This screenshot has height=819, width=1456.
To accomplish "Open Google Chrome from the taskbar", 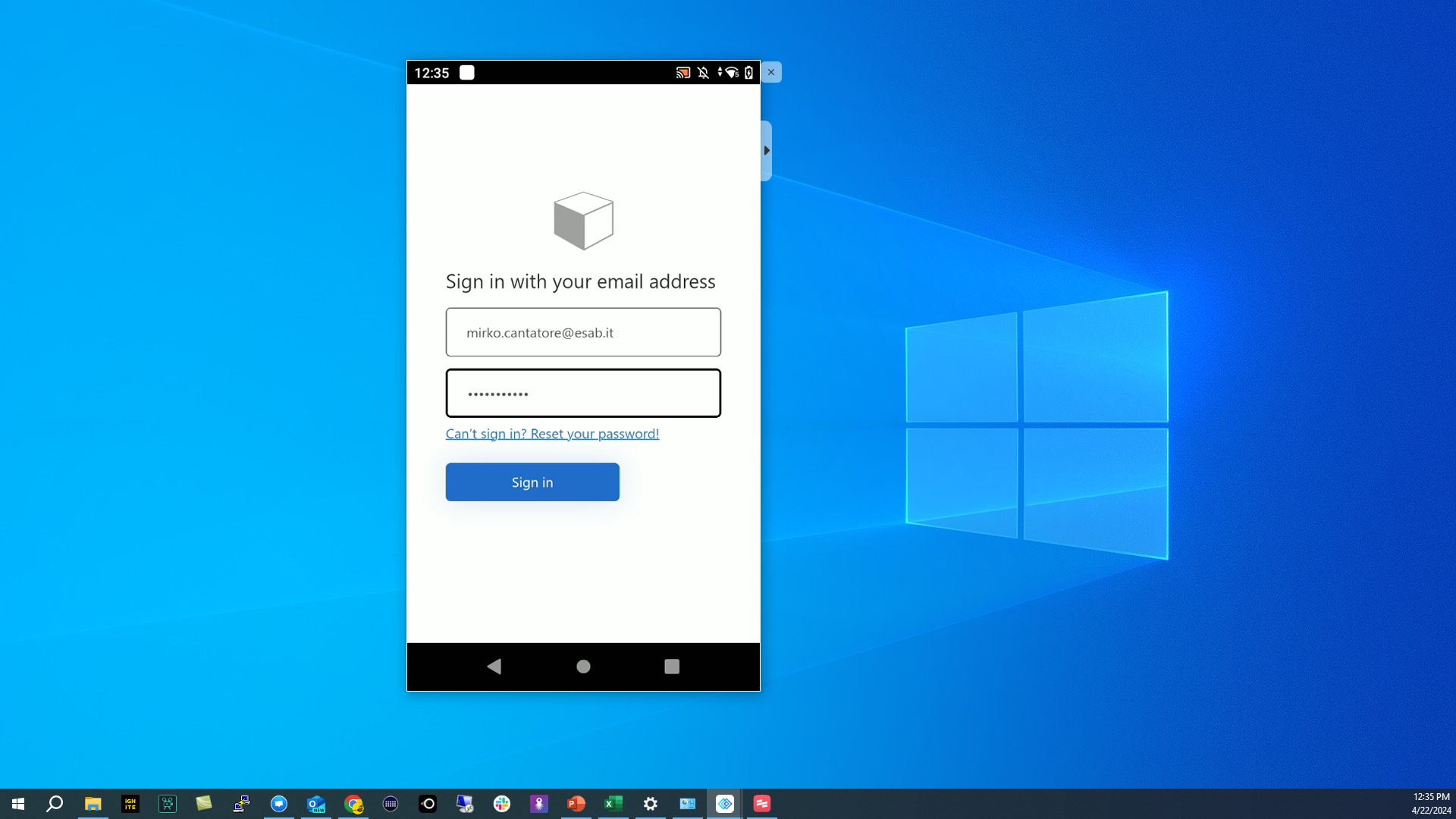I will [x=353, y=804].
